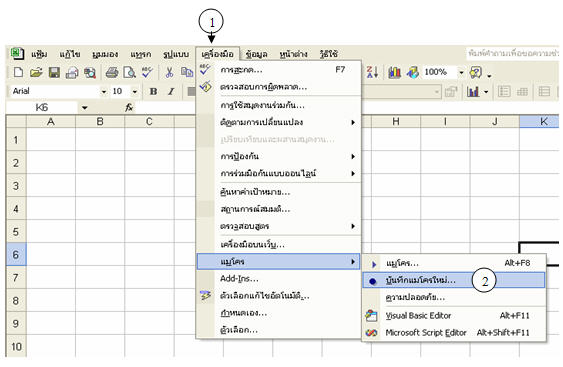This screenshot has height=367, width=563.
Task: Click the Drawing toolbar icon
Action: click(x=413, y=73)
